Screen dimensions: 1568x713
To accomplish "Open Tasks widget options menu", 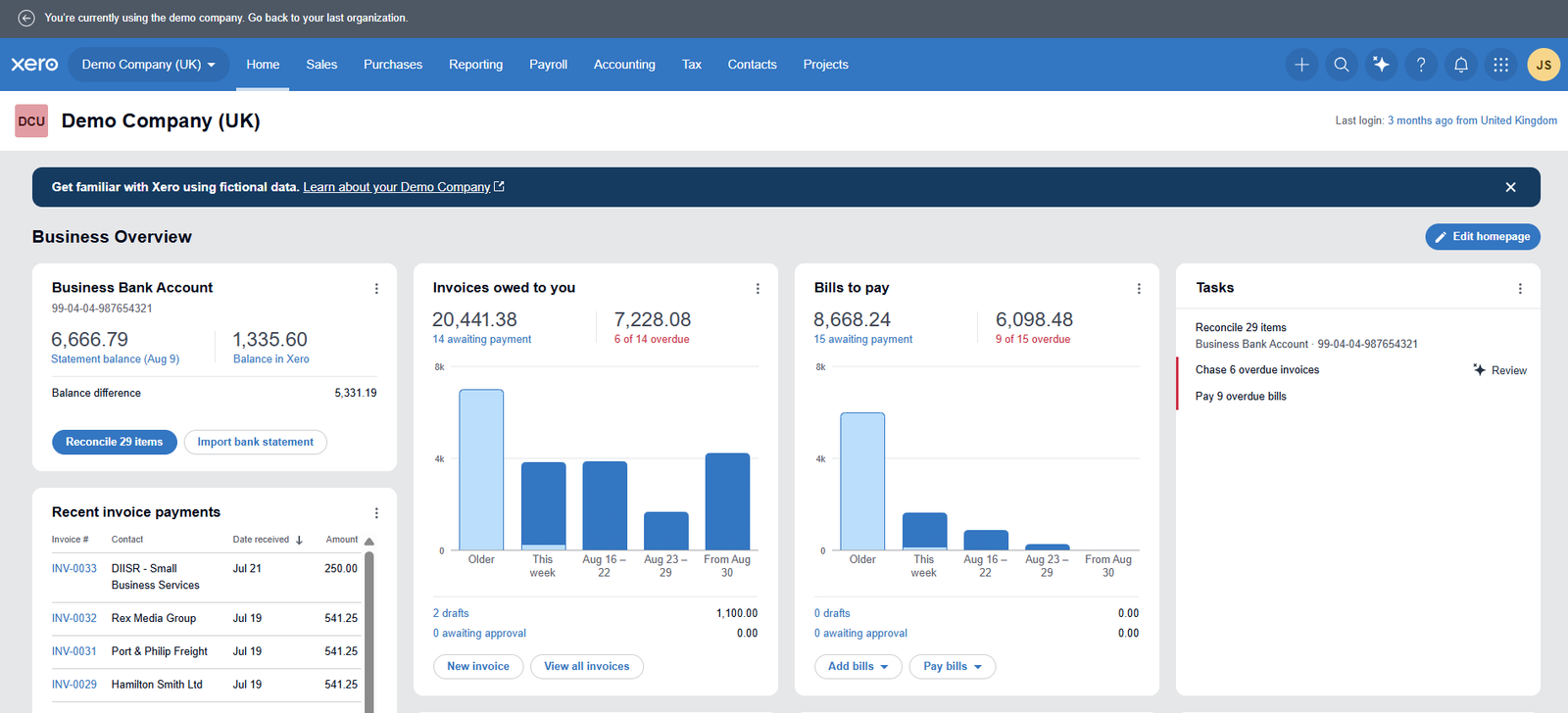I will pyautogui.click(x=1520, y=289).
